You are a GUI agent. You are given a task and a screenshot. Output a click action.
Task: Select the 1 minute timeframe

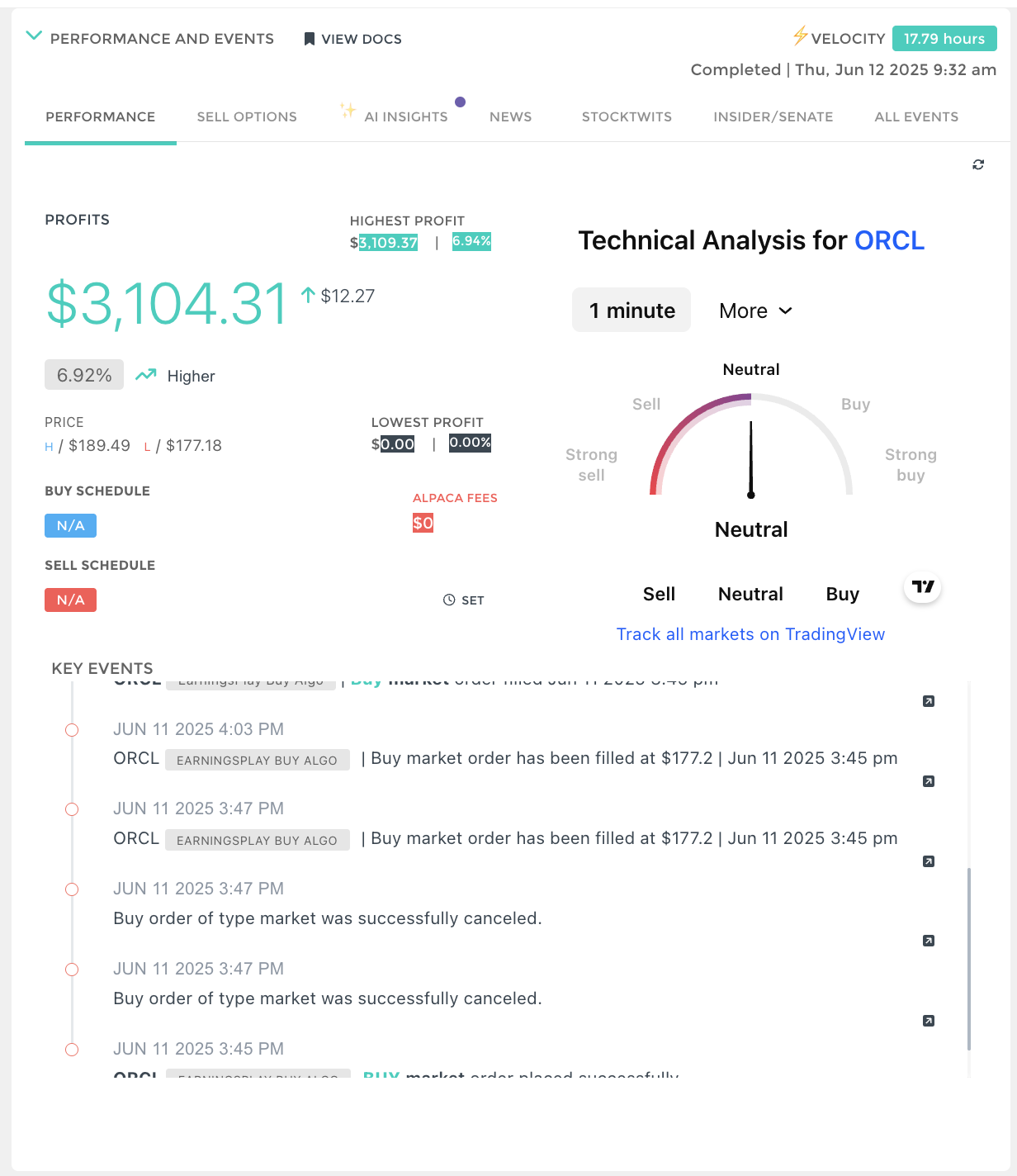[631, 311]
